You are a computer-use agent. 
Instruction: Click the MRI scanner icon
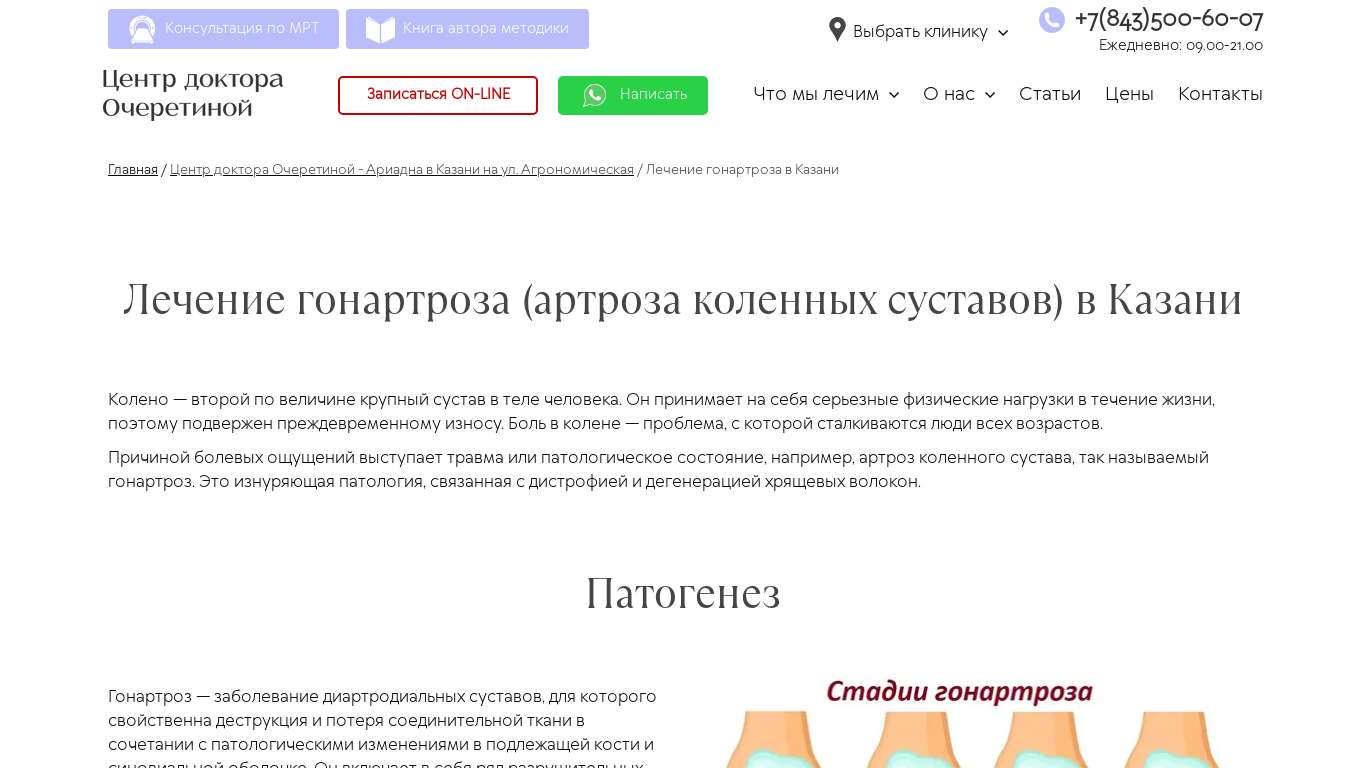click(142, 29)
